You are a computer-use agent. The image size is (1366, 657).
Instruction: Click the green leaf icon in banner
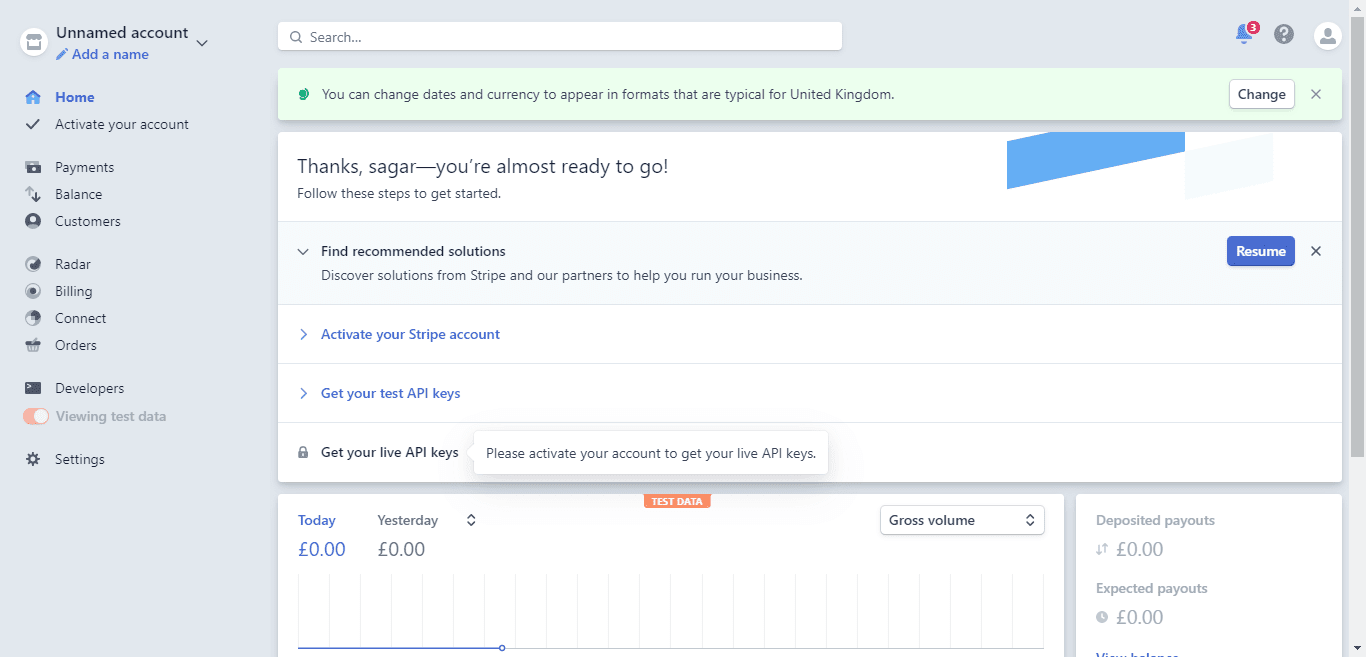(x=304, y=94)
